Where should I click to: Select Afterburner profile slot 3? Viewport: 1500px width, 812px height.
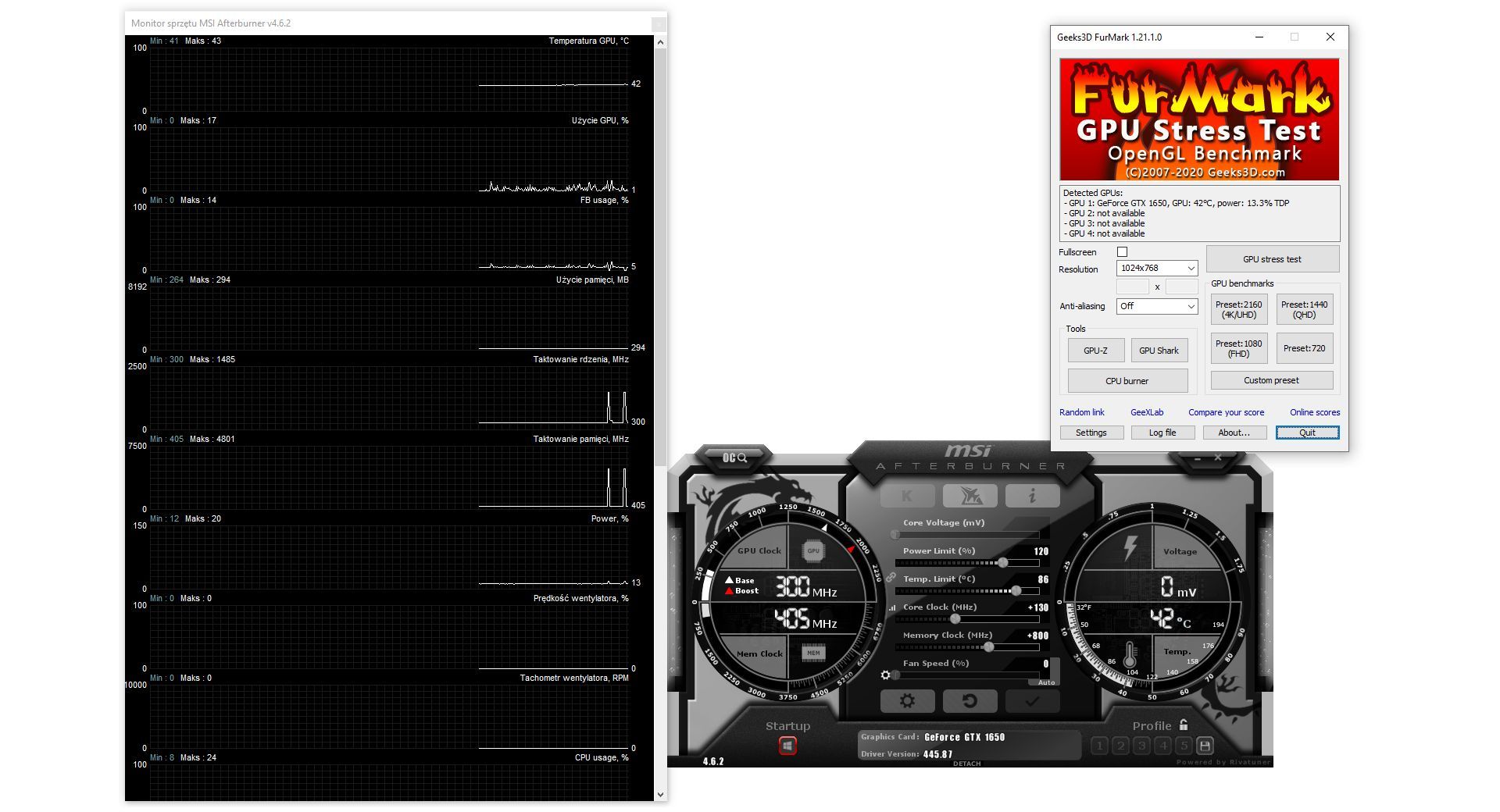coord(1142,746)
